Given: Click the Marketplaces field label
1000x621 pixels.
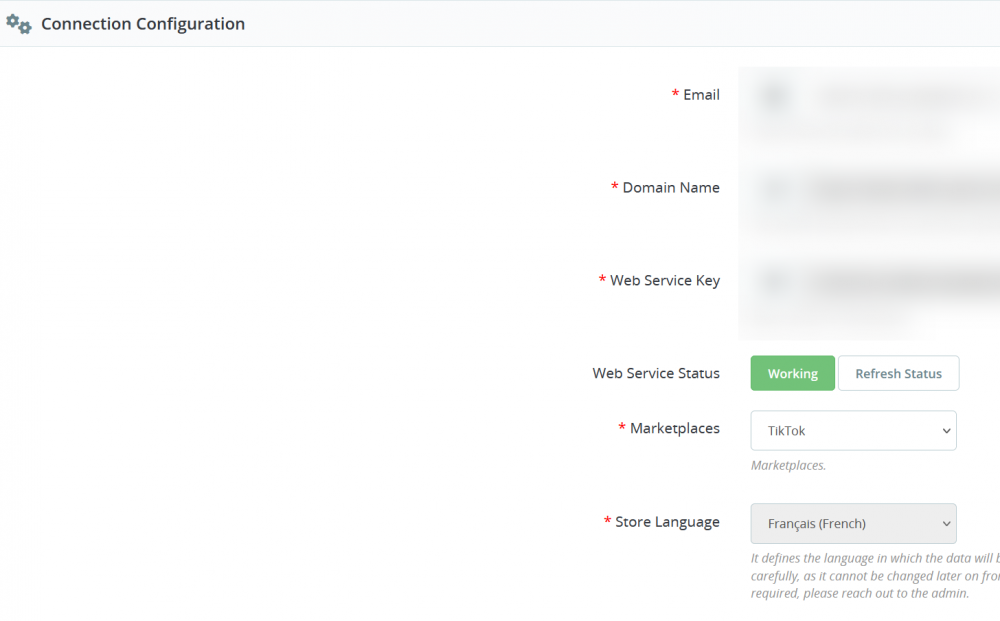Looking at the screenshot, I should point(674,428).
